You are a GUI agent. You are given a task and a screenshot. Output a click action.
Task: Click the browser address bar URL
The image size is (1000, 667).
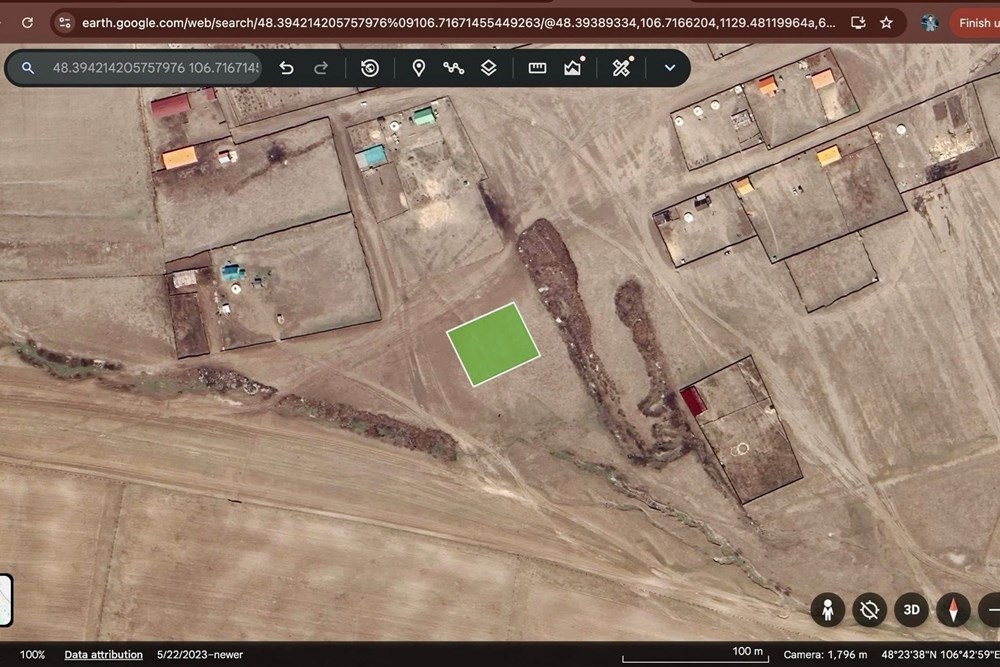pyautogui.click(x=458, y=23)
